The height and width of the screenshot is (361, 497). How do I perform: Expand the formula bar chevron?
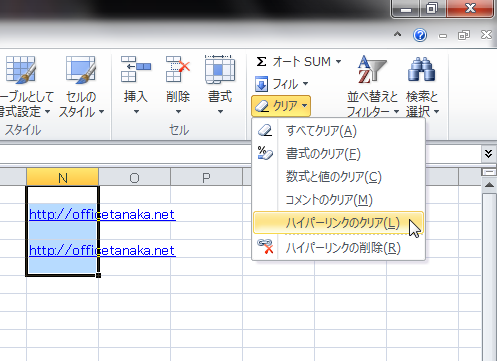pyautogui.click(x=488, y=154)
